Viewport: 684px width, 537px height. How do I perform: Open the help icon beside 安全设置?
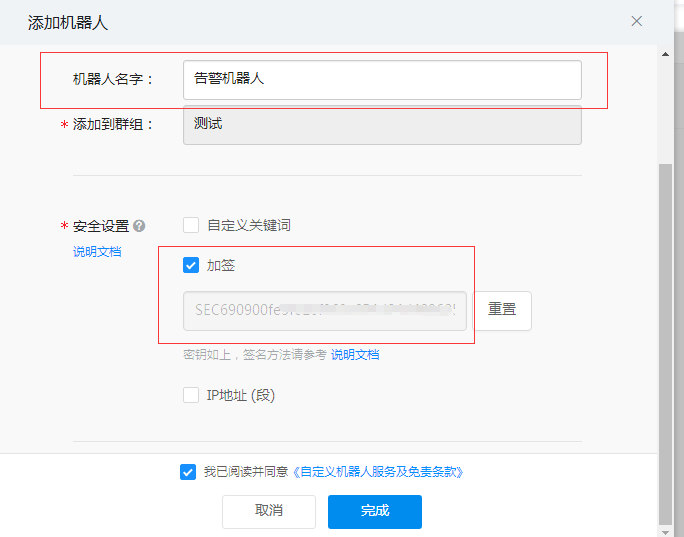(139, 226)
